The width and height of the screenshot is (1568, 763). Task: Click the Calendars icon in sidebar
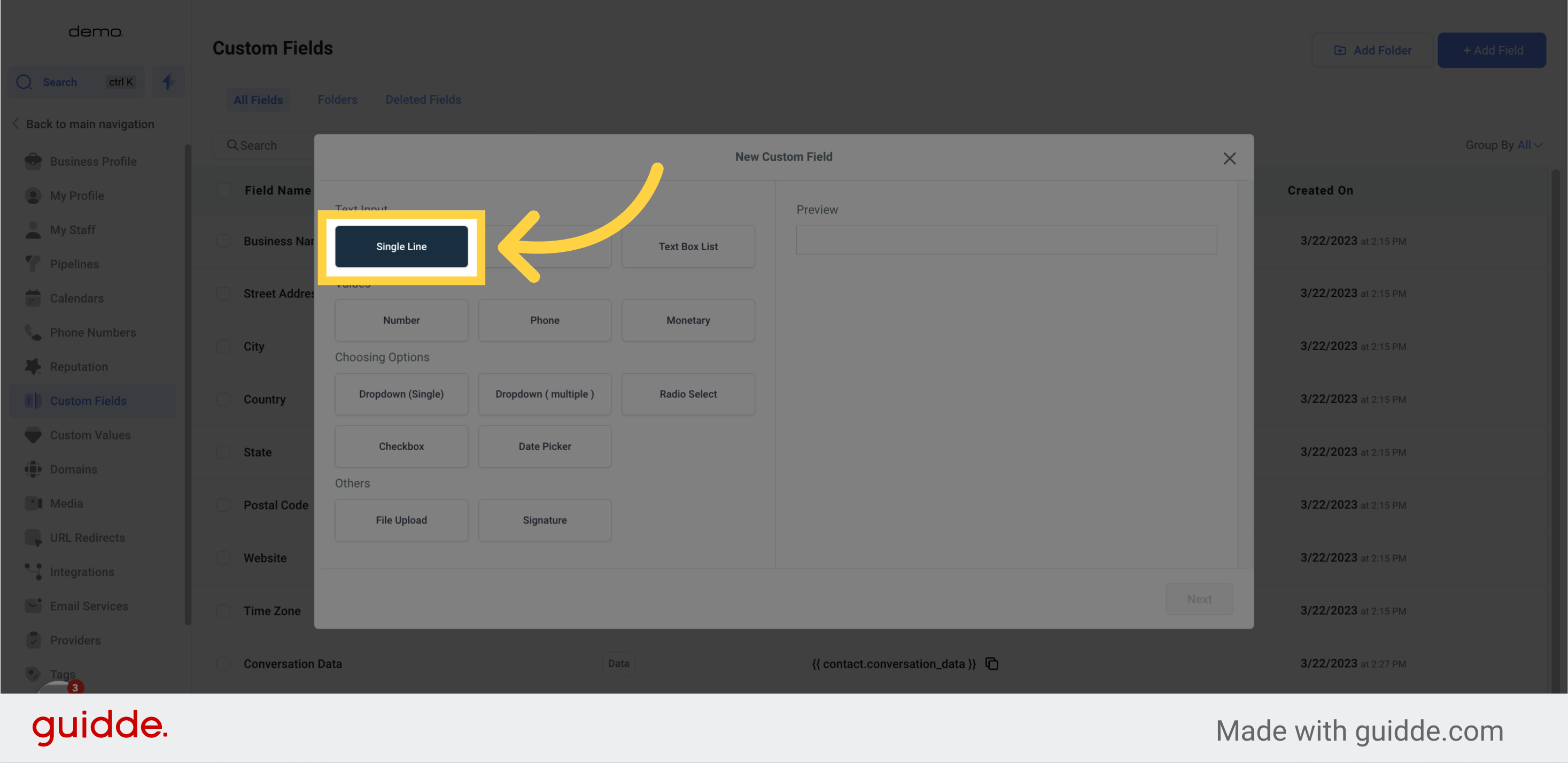pyautogui.click(x=33, y=298)
